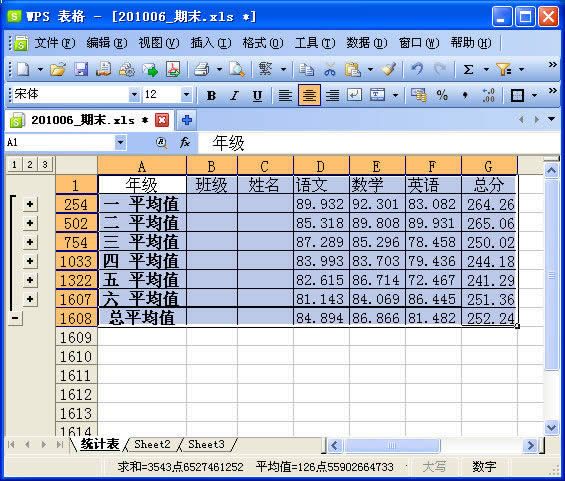Click the Cut scissors icon
The height and width of the screenshot is (481, 565).
[330, 69]
